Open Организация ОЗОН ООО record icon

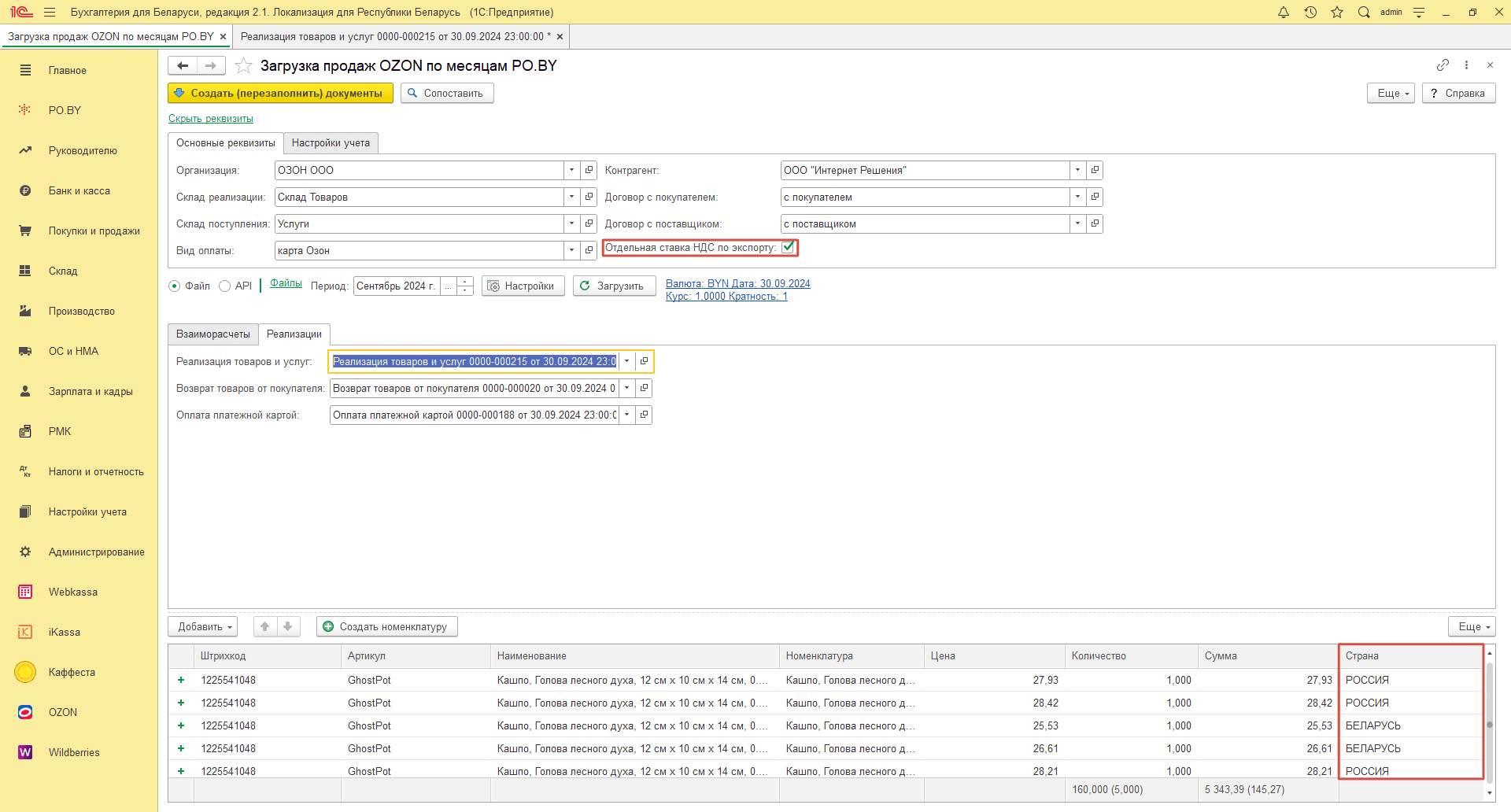[589, 170]
